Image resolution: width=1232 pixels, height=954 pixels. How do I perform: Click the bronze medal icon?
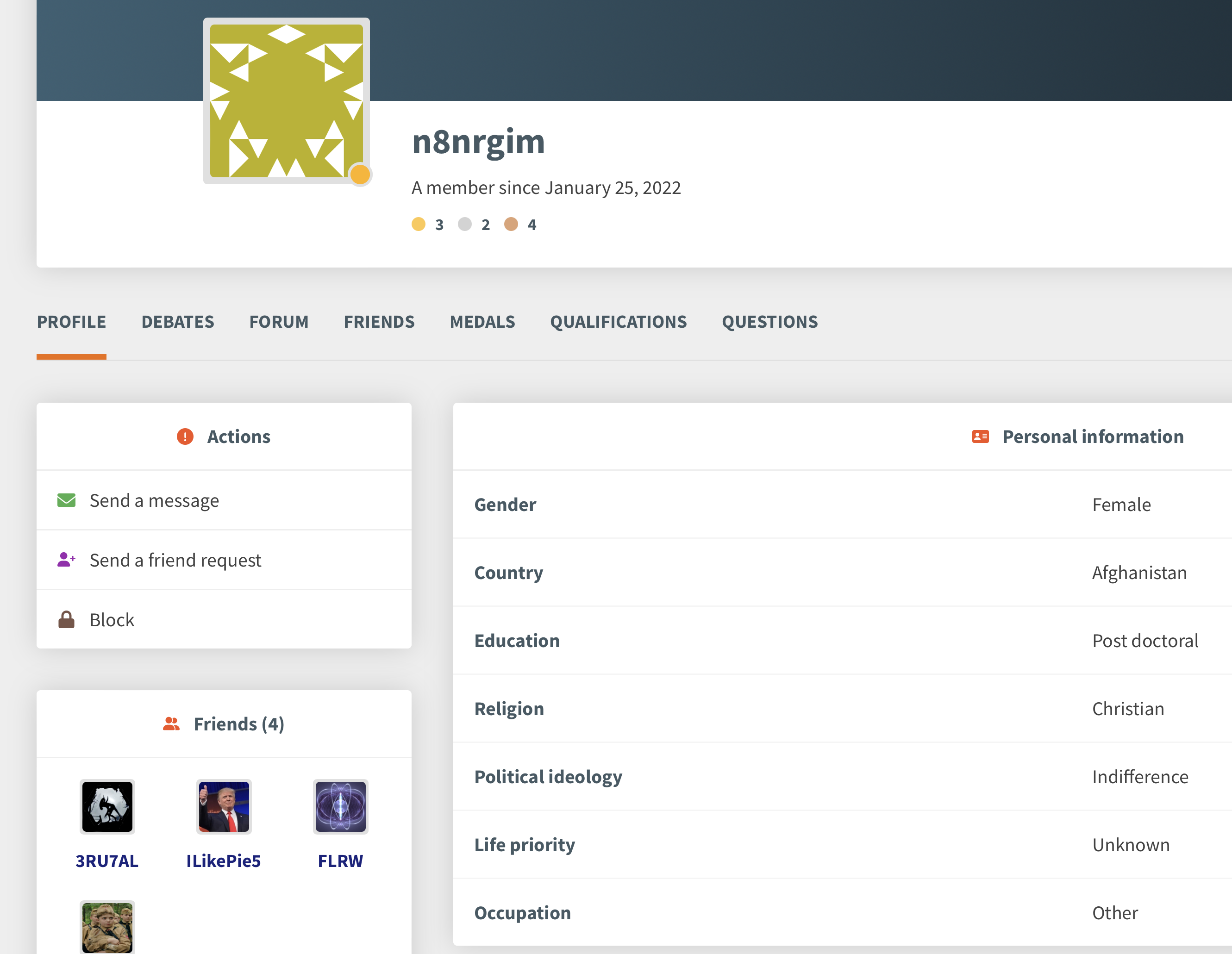511,224
